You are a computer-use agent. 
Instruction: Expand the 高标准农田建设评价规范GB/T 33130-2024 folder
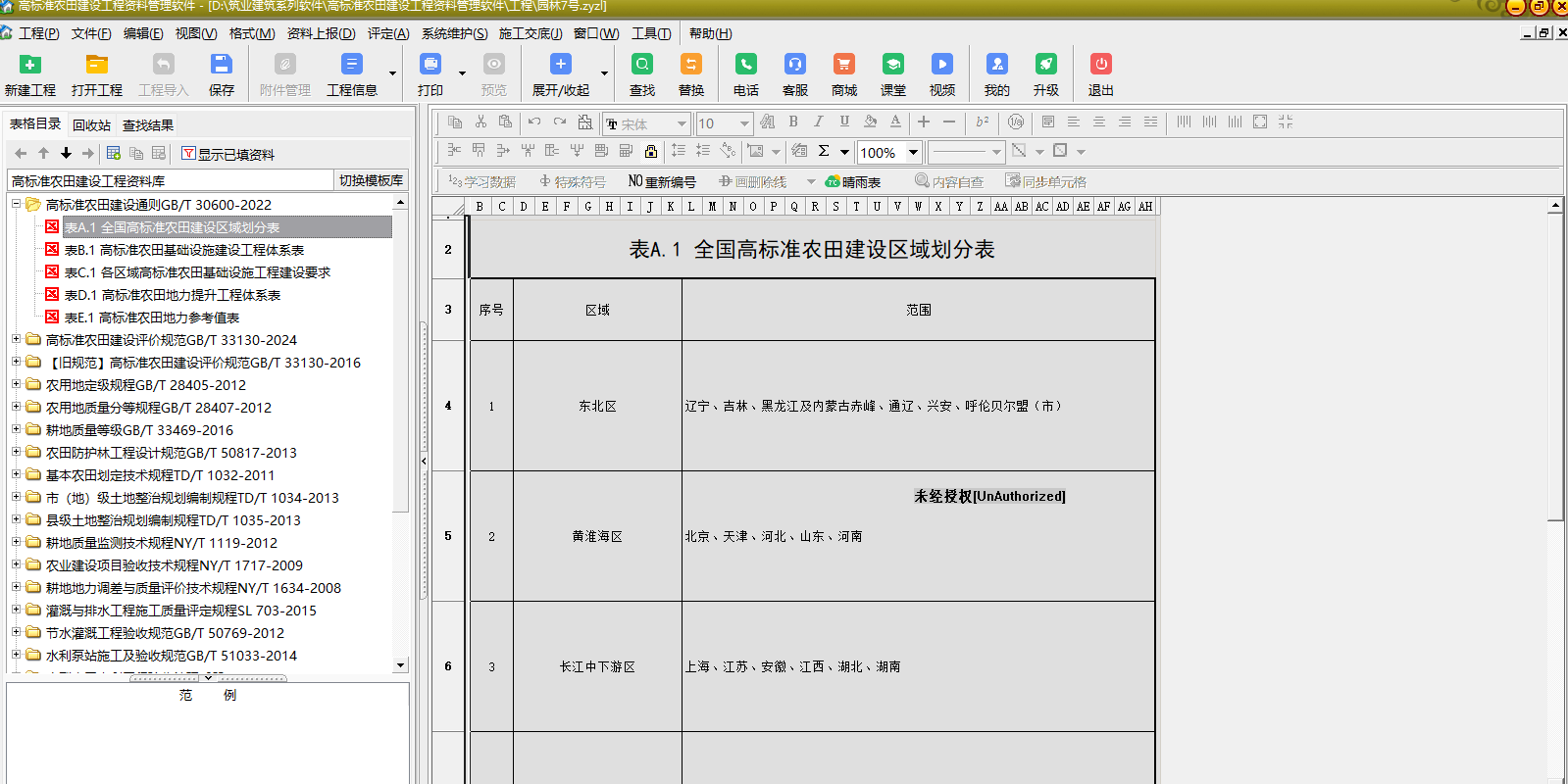tap(16, 339)
